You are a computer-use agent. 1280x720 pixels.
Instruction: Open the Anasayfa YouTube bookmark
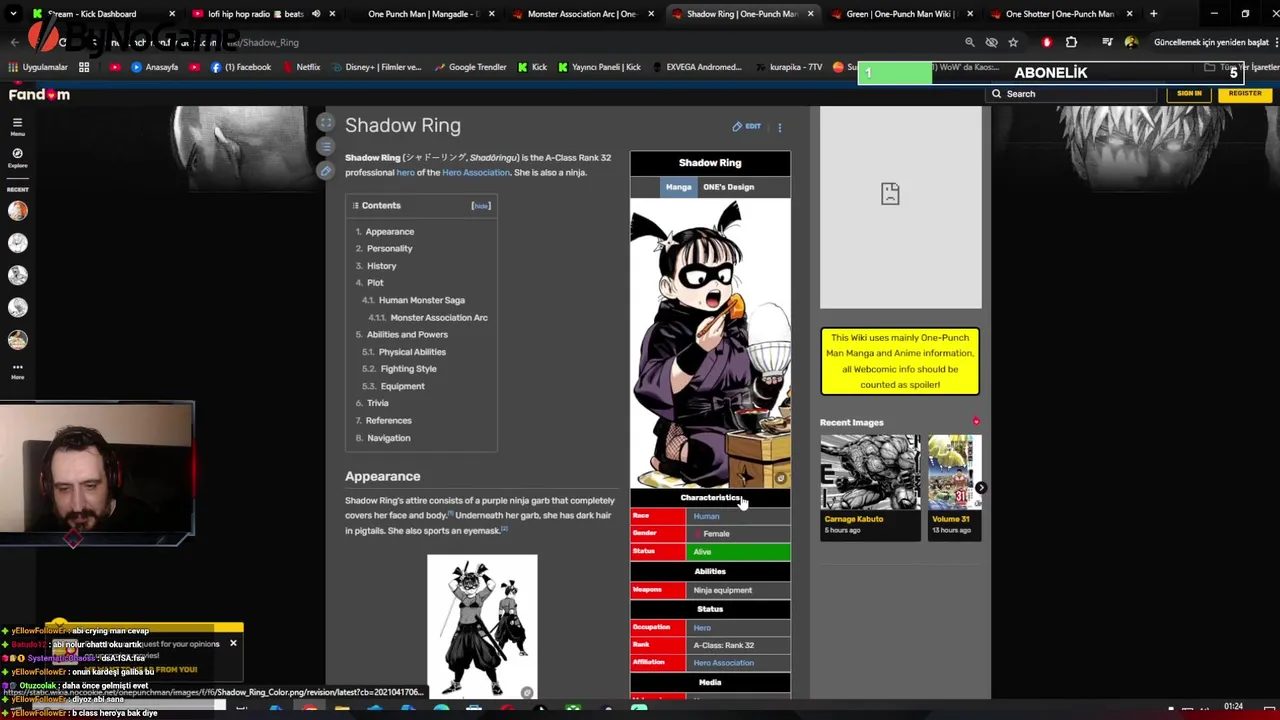[155, 67]
